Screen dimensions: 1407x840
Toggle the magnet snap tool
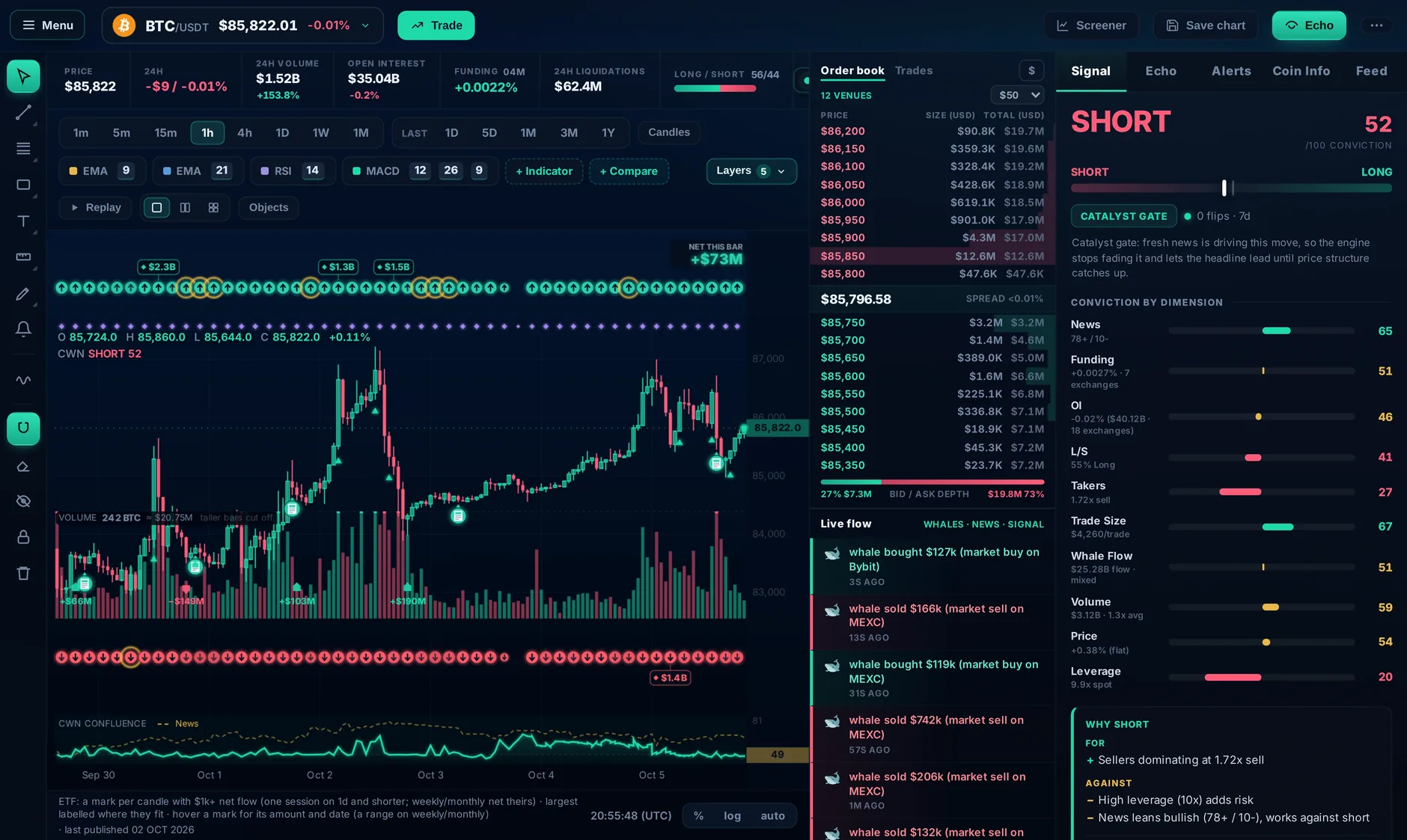pos(23,428)
